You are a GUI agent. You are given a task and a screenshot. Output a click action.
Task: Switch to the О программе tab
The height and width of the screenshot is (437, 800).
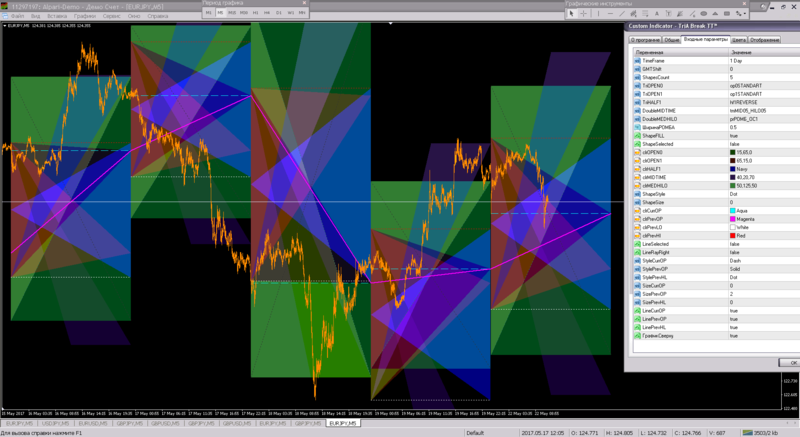pos(645,40)
